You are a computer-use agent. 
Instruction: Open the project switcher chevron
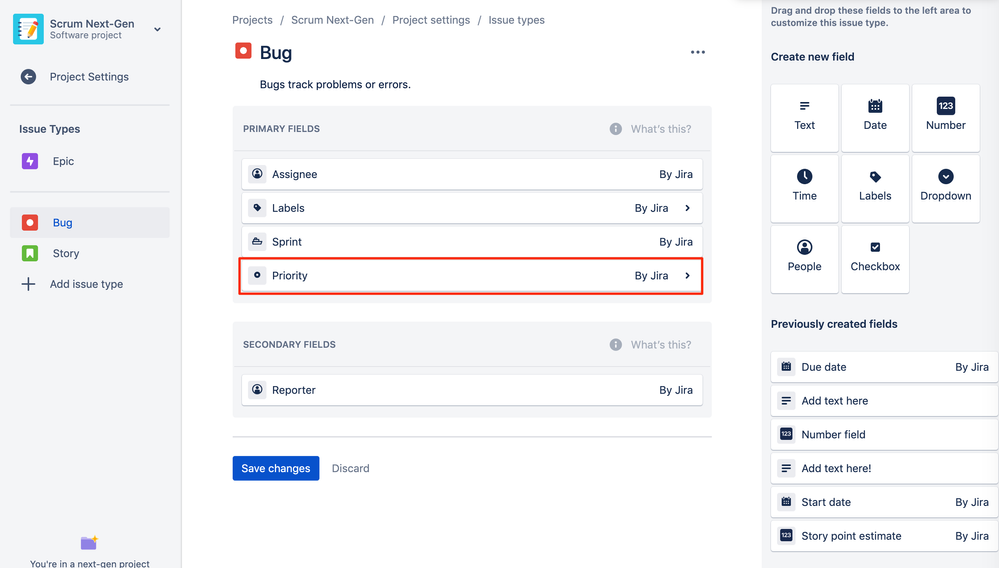tap(157, 29)
